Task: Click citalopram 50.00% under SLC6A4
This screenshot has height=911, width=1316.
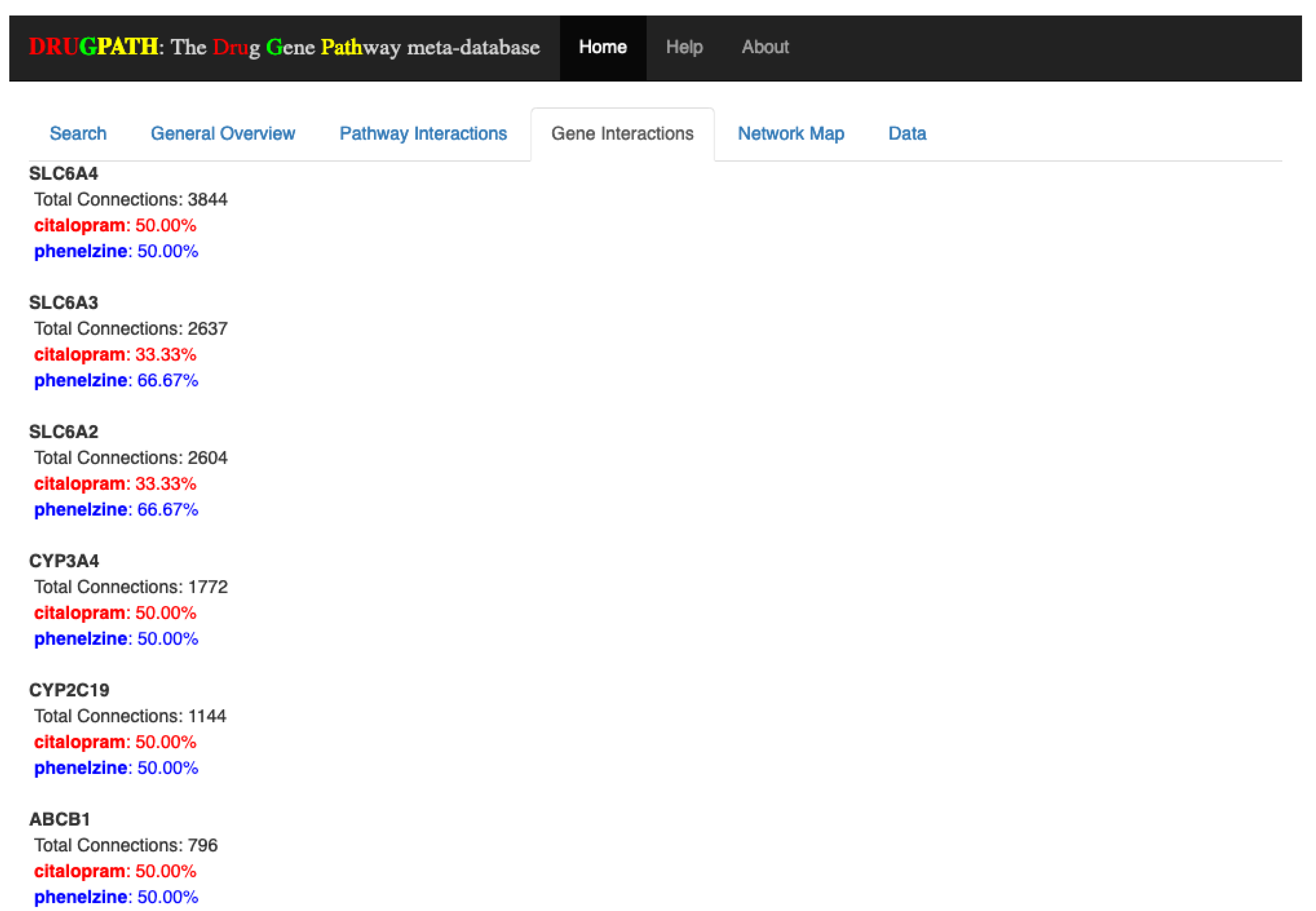Action: click(115, 226)
